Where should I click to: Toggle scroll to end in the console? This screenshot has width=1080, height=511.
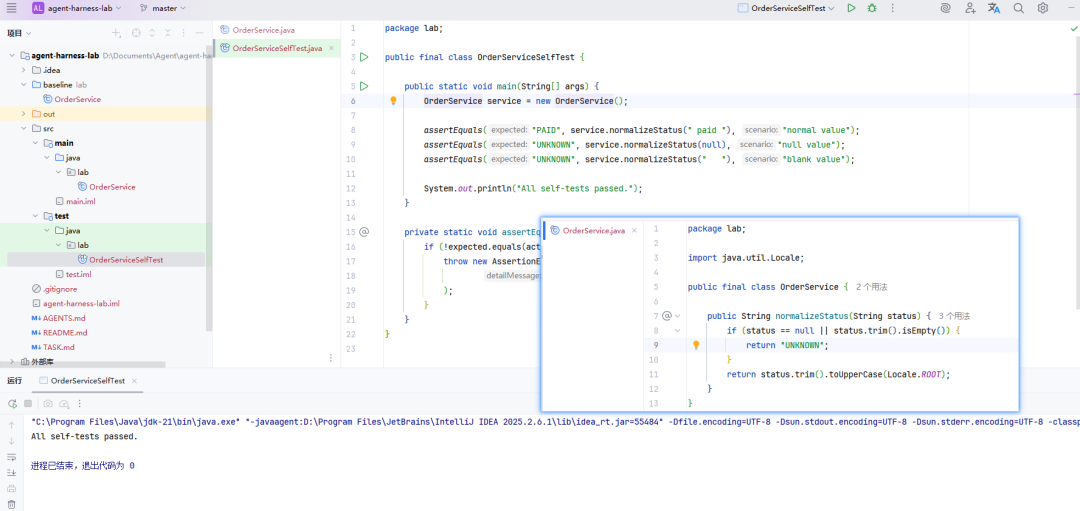click(11, 473)
